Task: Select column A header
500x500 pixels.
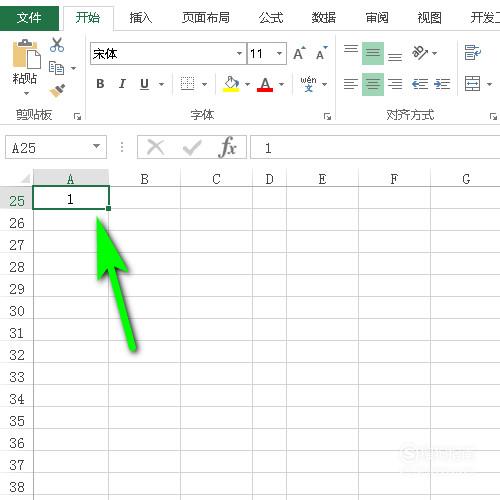Action: click(71, 178)
